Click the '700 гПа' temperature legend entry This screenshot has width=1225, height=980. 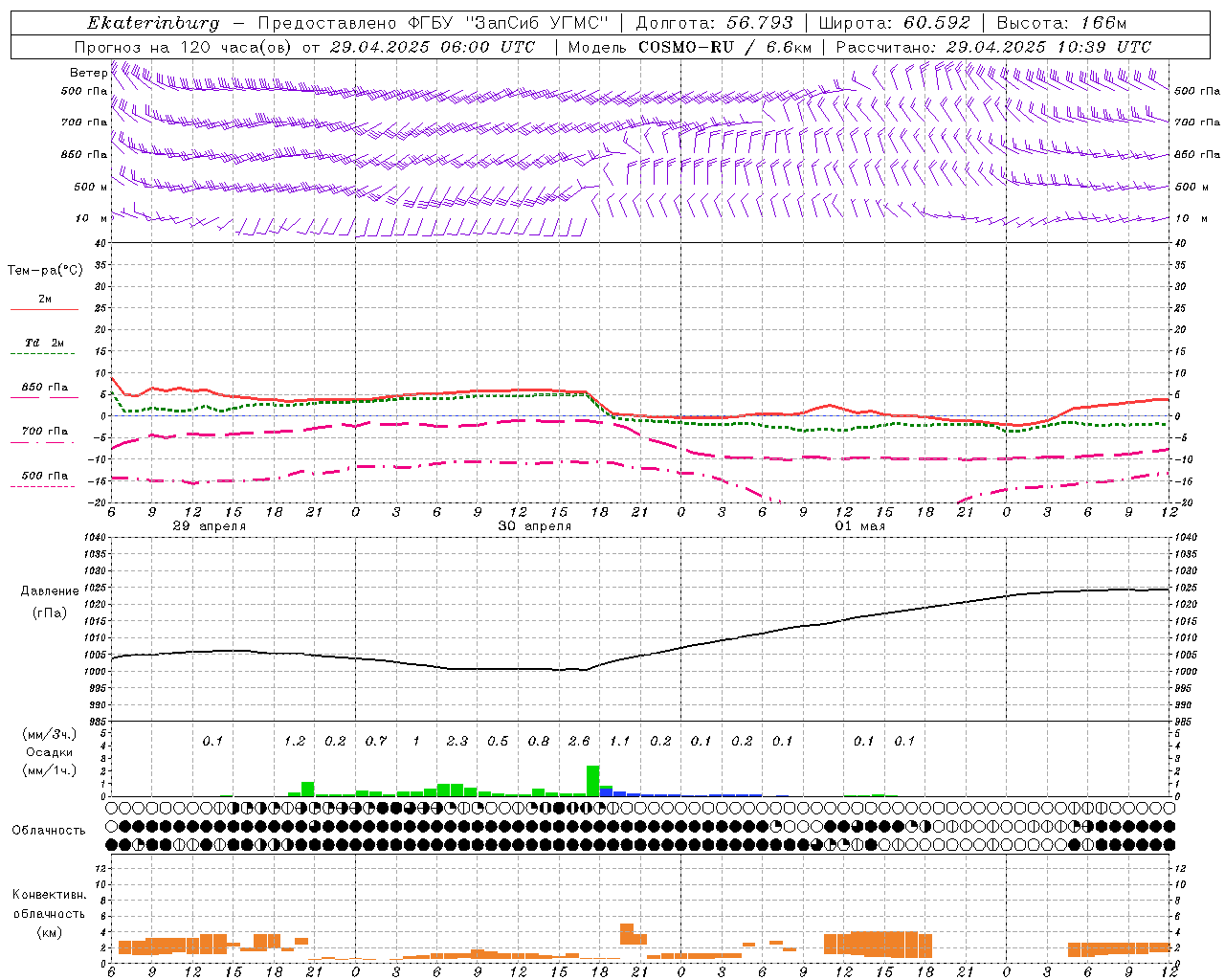click(44, 432)
